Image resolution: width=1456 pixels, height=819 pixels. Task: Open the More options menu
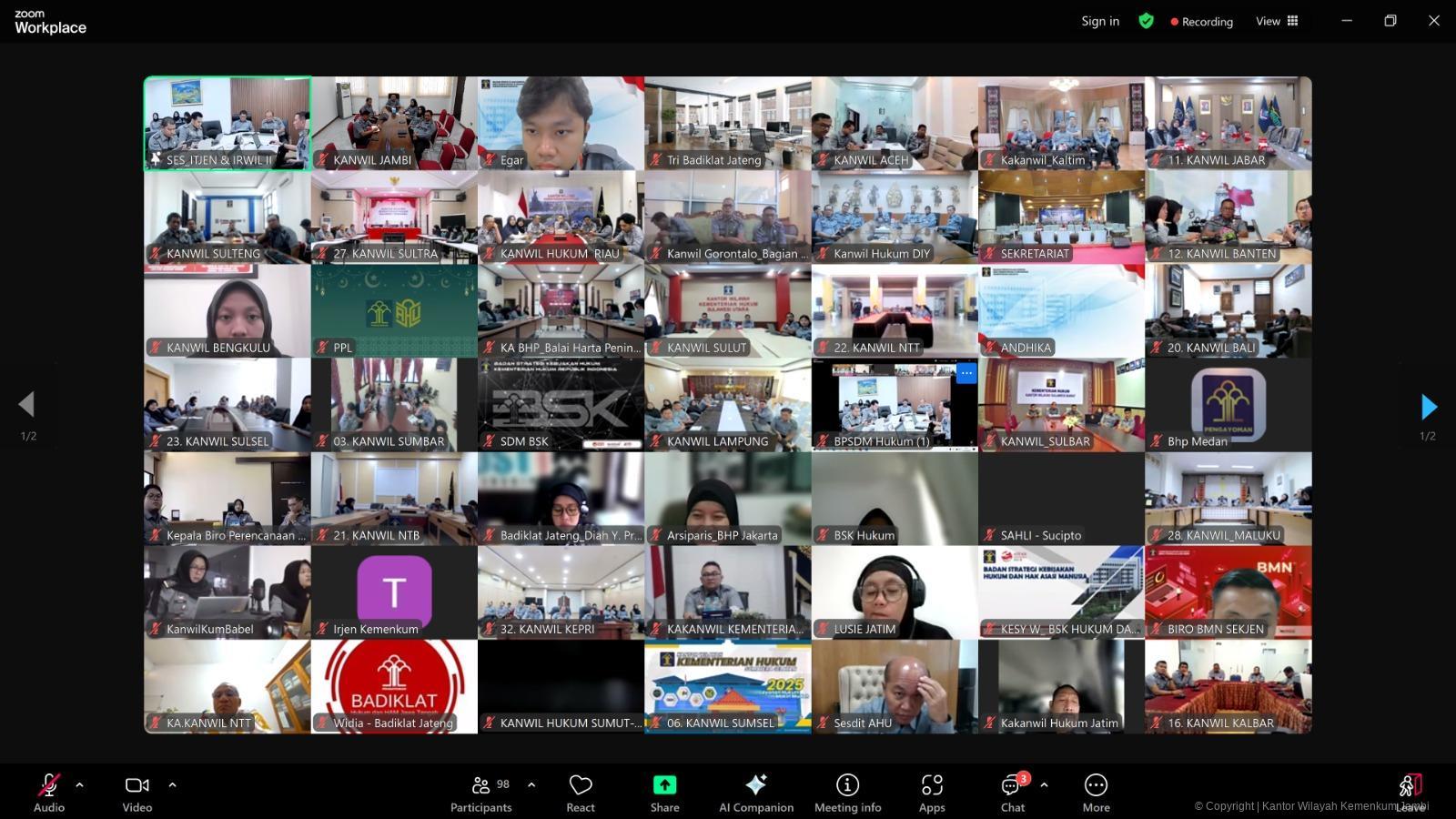pos(1096,792)
